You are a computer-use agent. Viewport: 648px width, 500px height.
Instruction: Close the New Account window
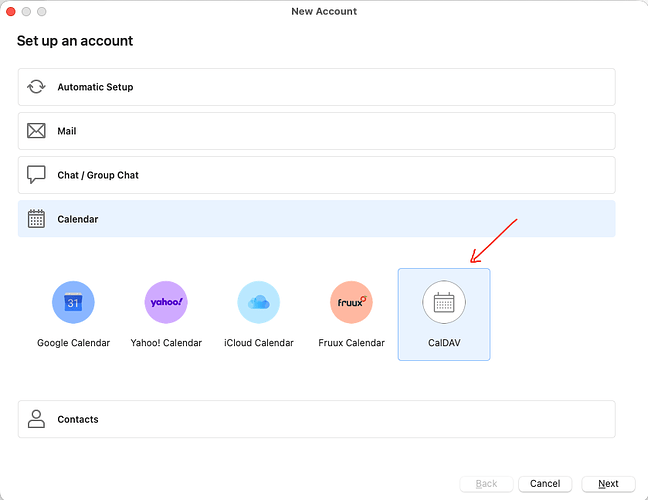[11, 12]
